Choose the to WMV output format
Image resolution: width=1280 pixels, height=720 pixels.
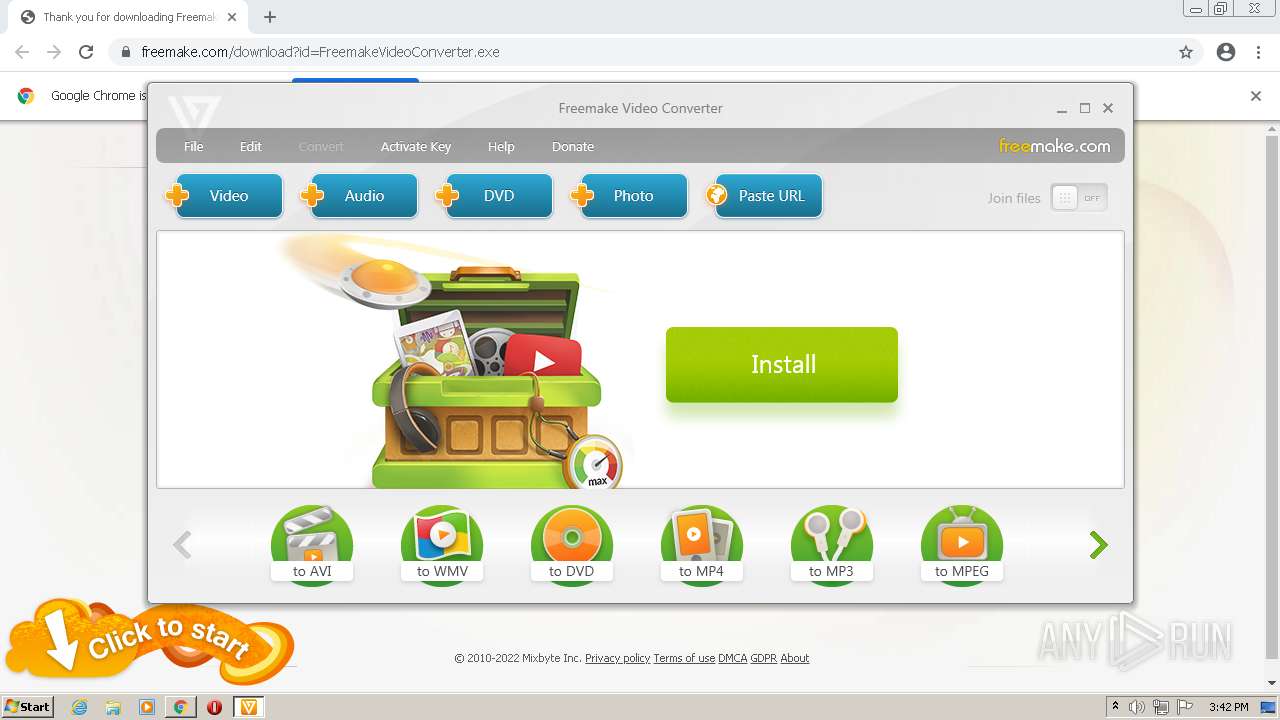(442, 545)
